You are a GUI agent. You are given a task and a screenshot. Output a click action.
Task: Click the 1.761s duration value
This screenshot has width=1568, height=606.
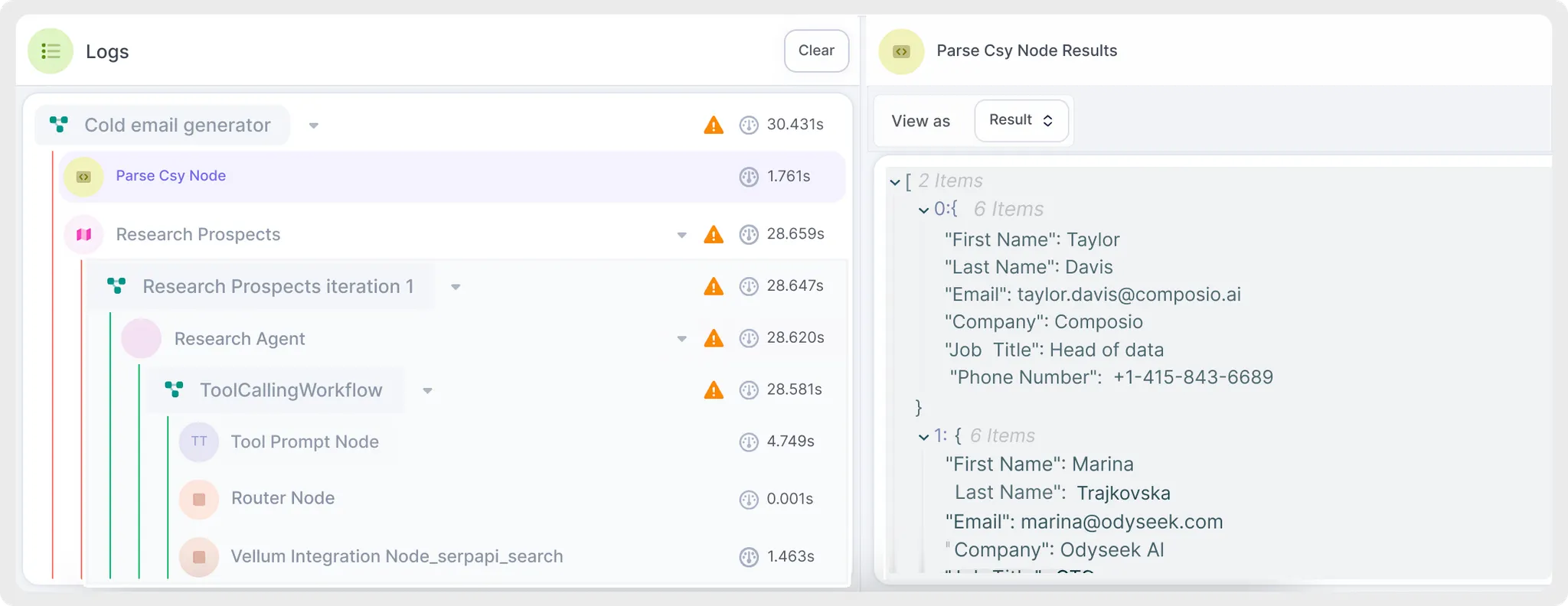pos(789,177)
